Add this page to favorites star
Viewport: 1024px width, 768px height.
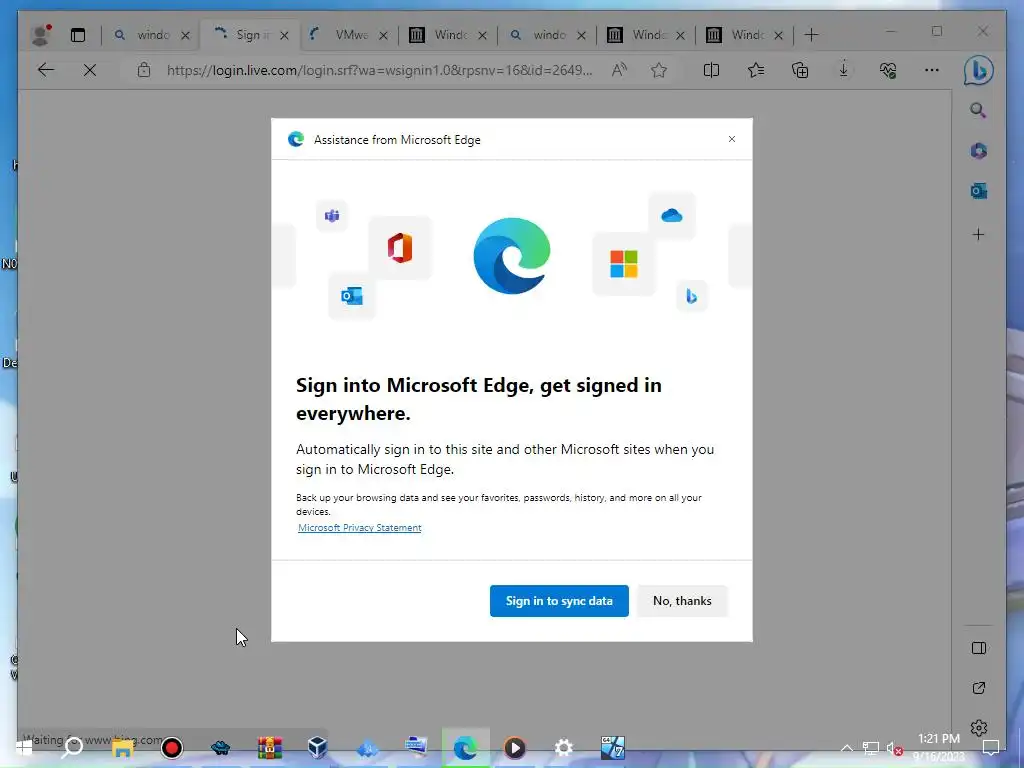click(x=659, y=70)
